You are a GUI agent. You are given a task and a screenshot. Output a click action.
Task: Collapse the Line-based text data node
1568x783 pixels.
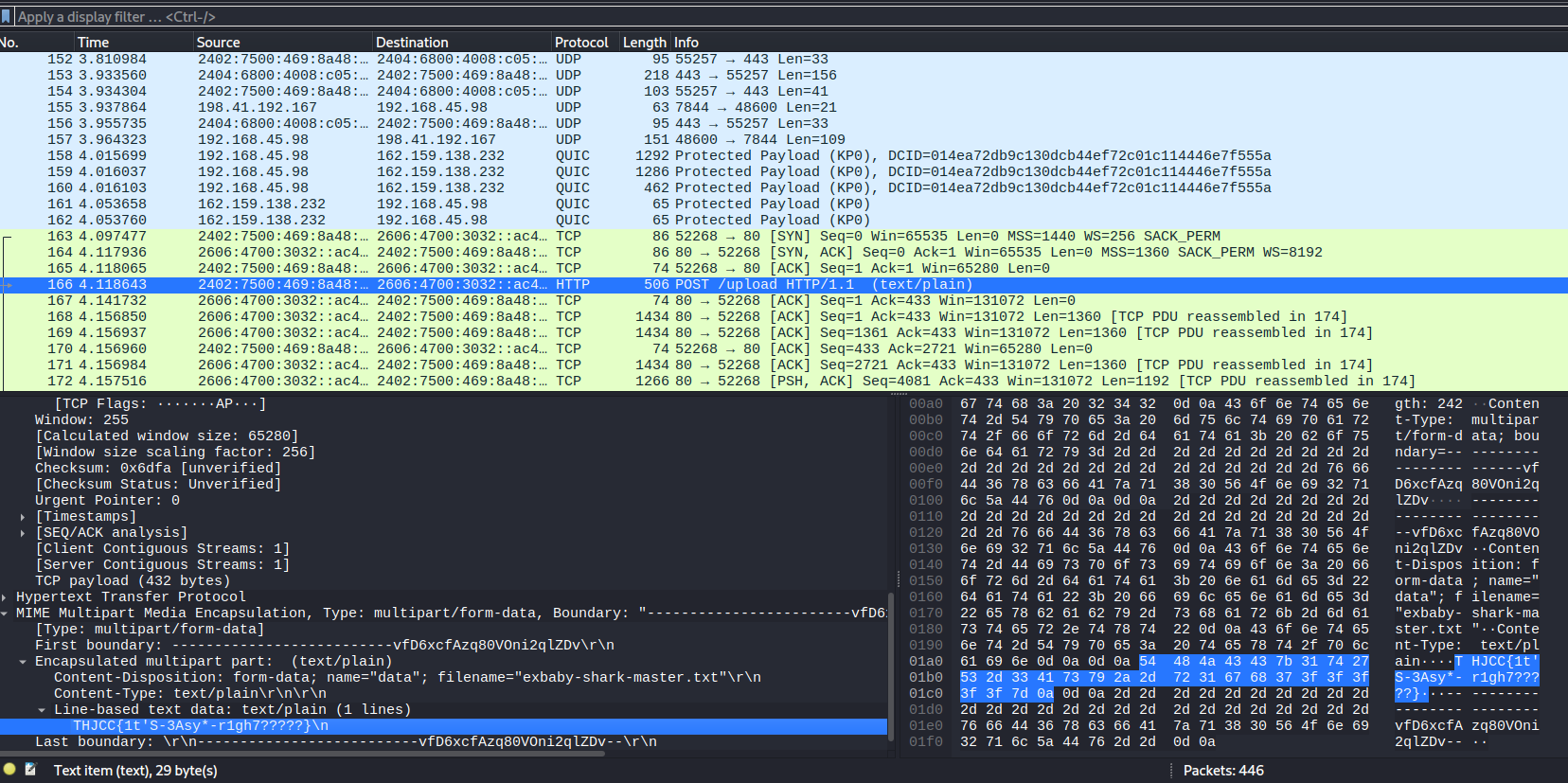[x=42, y=710]
